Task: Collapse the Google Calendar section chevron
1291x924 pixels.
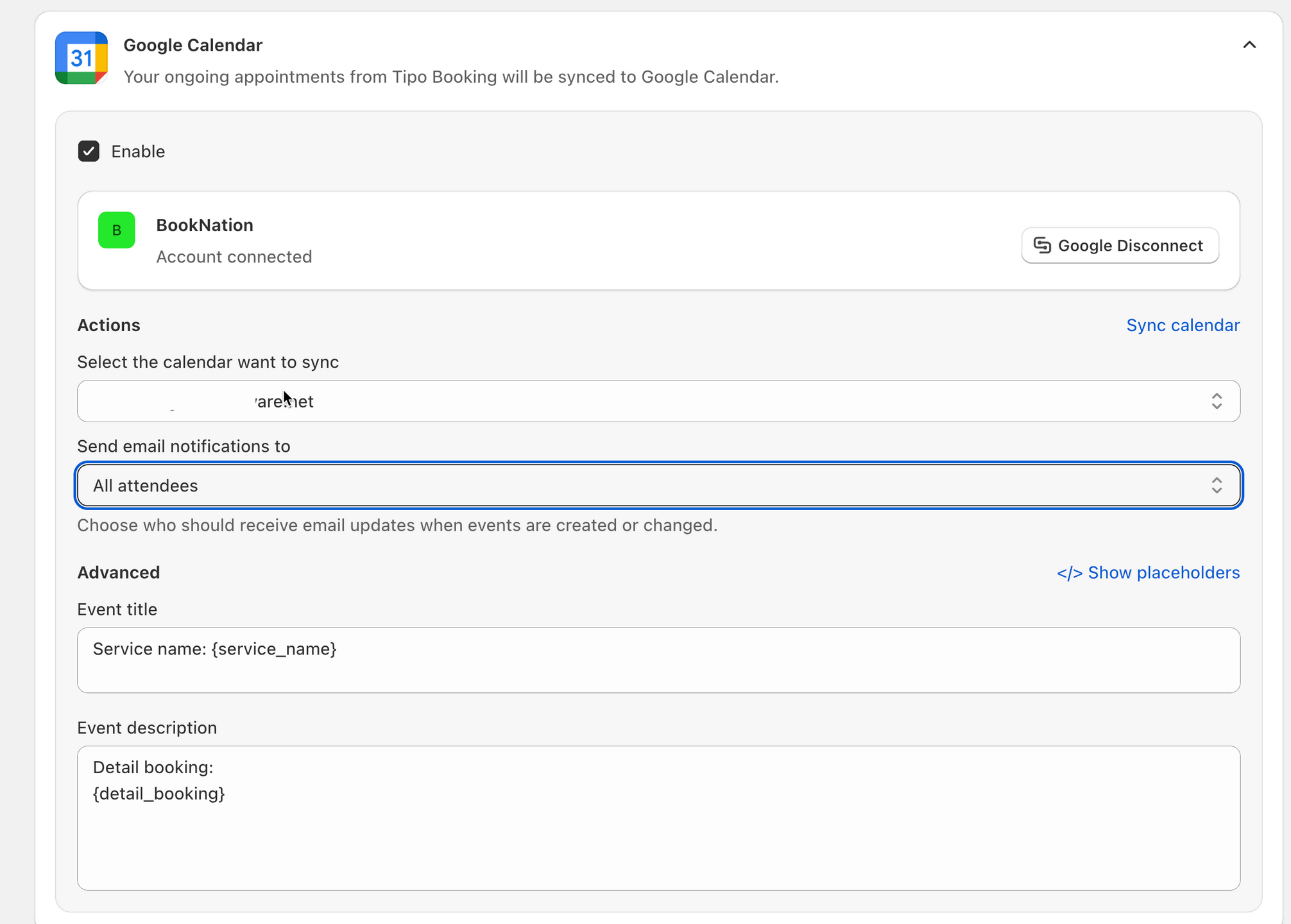Action: pos(1249,45)
